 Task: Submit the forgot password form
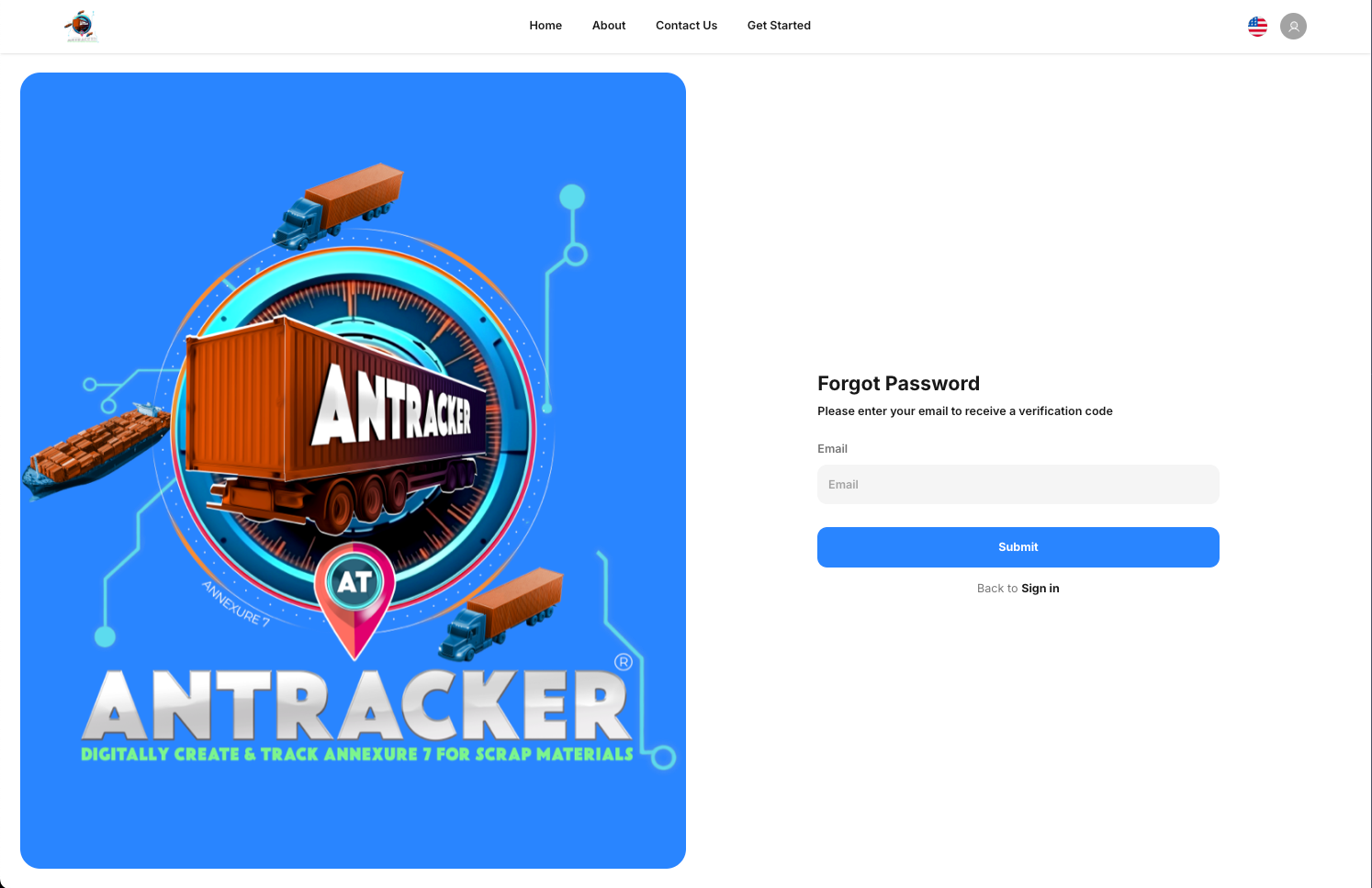1018,547
